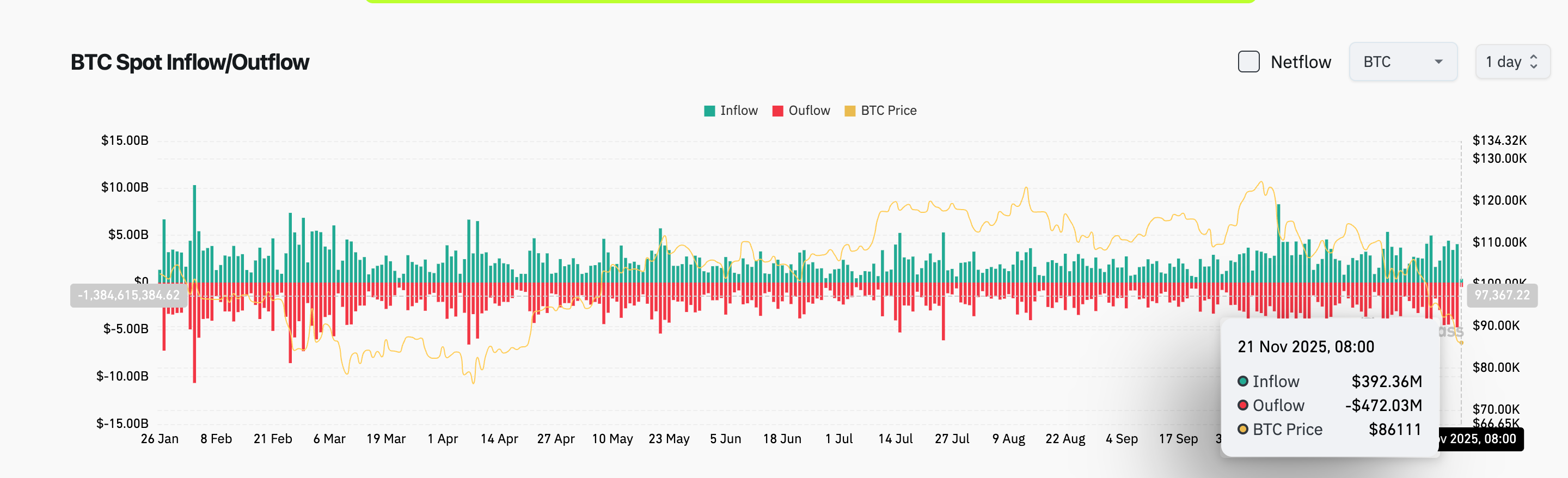
Task: Click the BTC Spot Inflow/Outflow chart title
Action: [190, 62]
